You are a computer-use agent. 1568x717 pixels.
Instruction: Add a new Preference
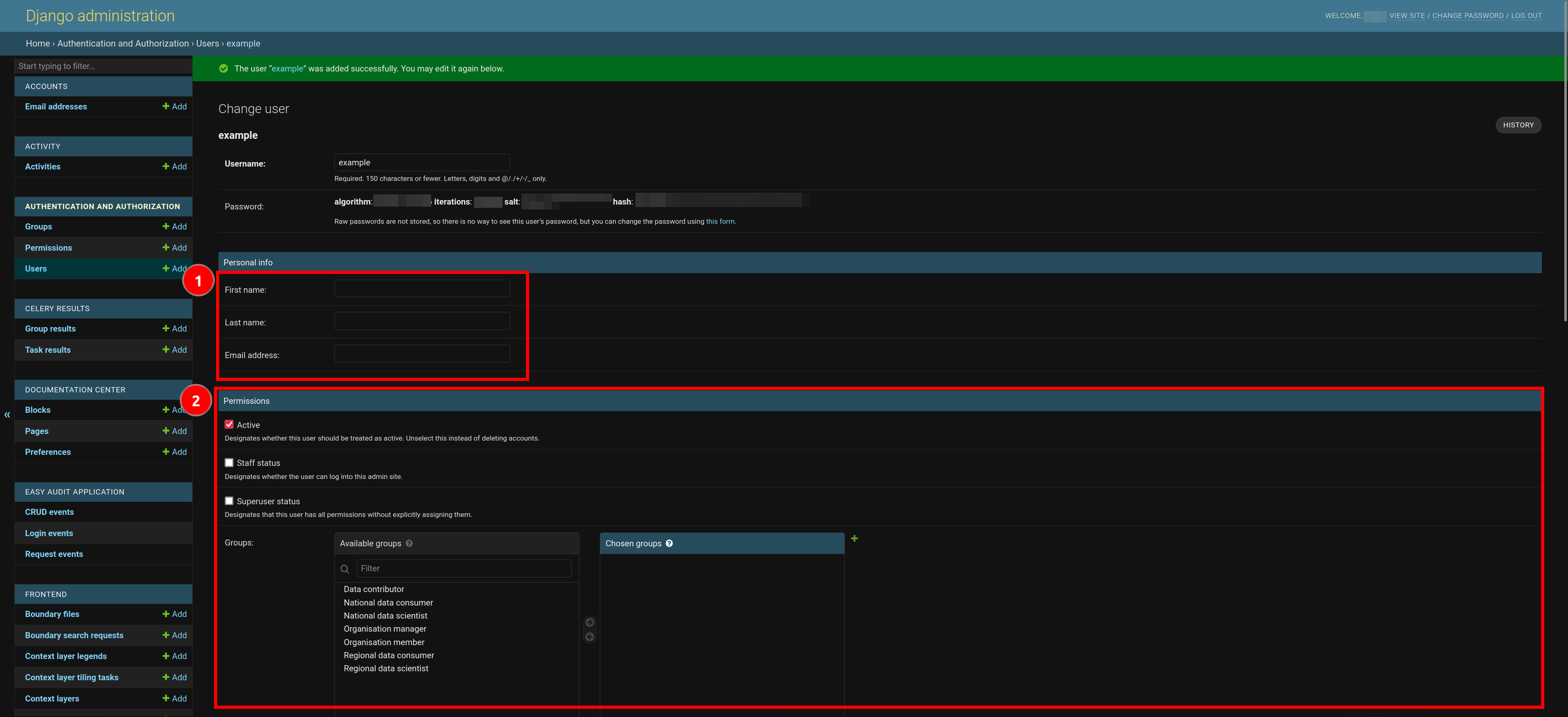tap(175, 452)
